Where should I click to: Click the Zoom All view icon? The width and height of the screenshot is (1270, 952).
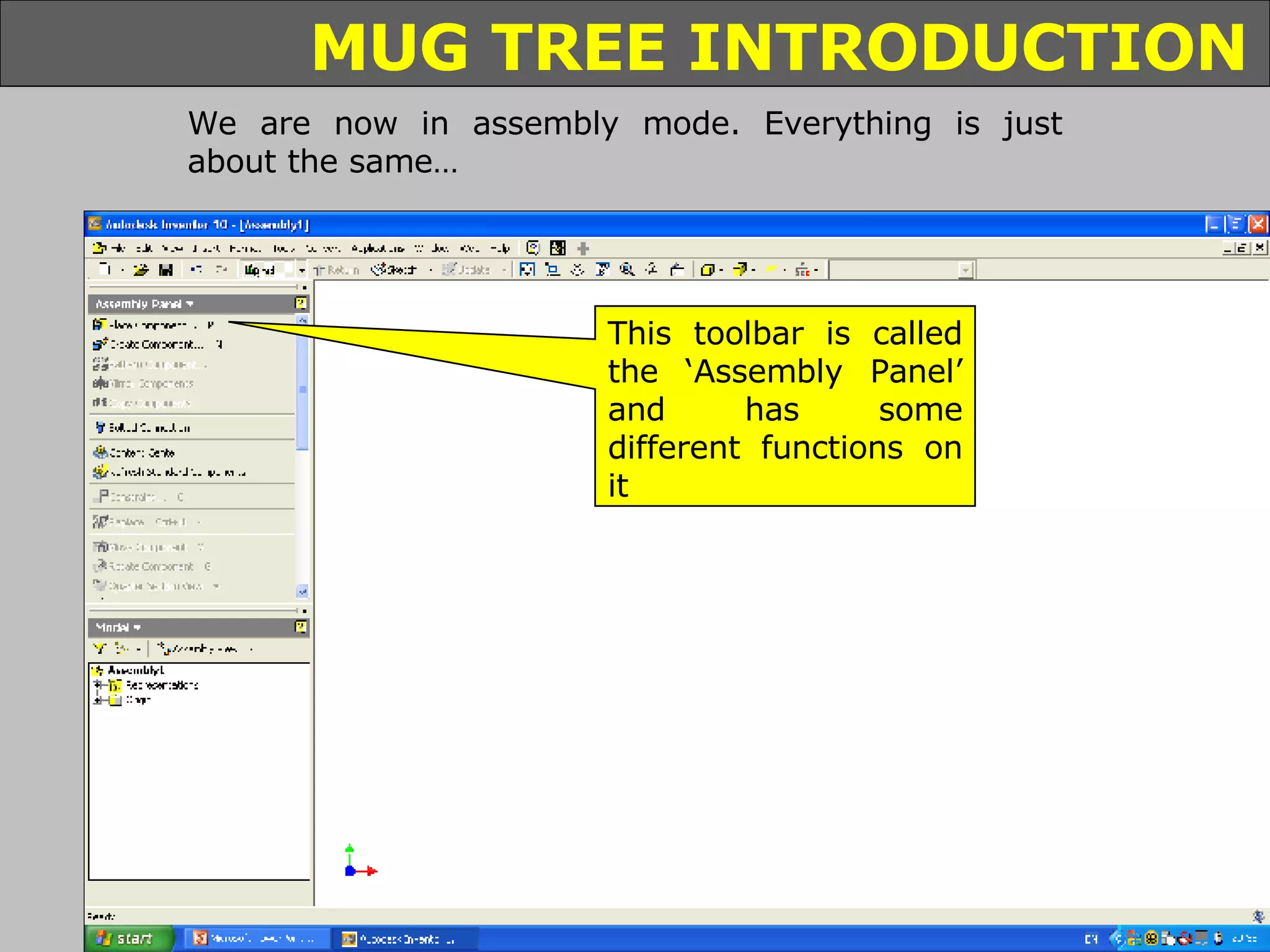pos(527,270)
